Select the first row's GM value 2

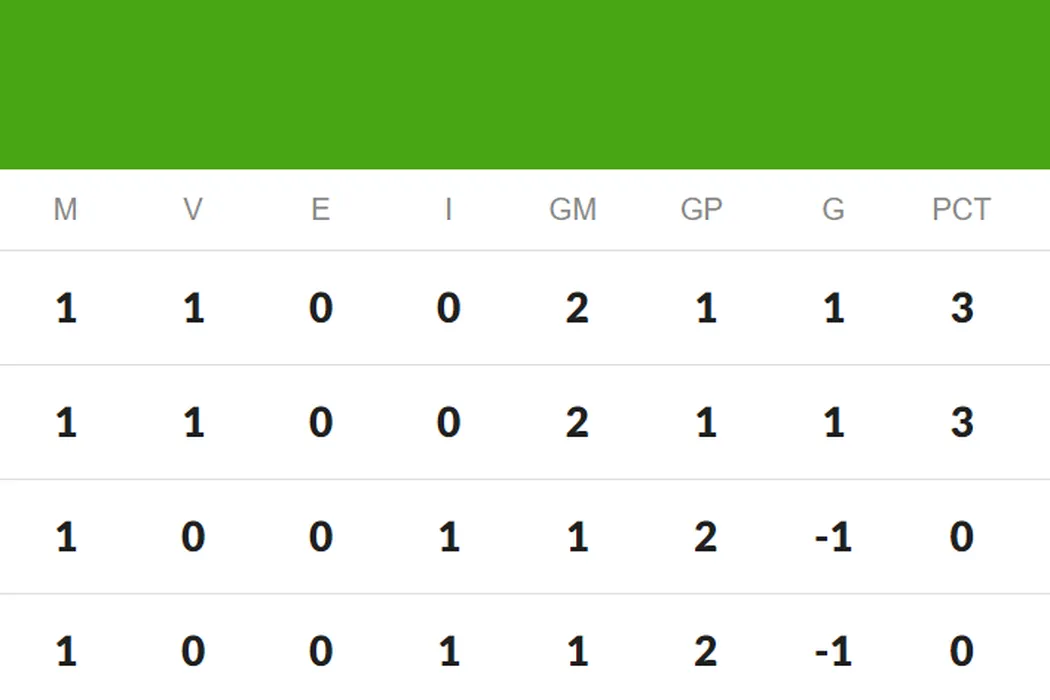[x=576, y=308]
